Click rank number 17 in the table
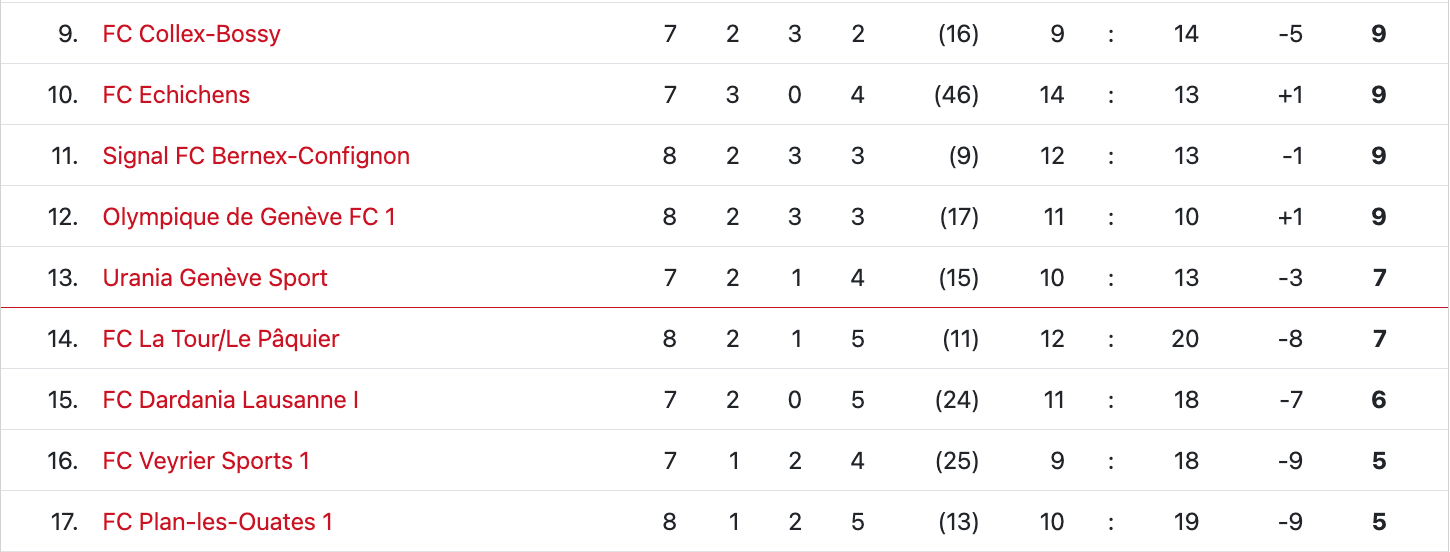 (63, 522)
